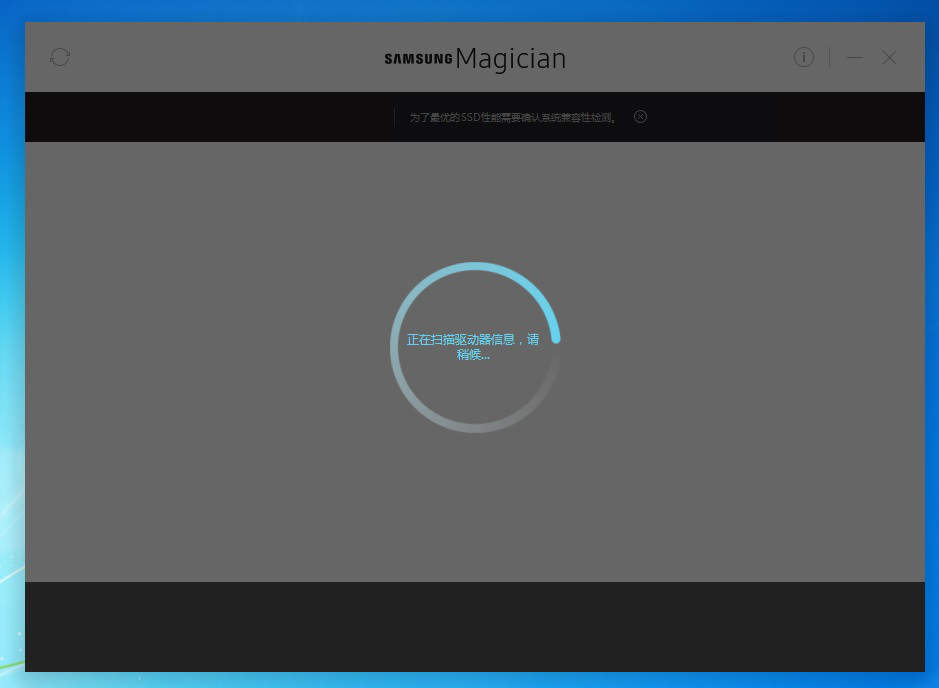This screenshot has height=688, width=939.
Task: Click the circular scanning progress ring
Action: click(x=475, y=347)
